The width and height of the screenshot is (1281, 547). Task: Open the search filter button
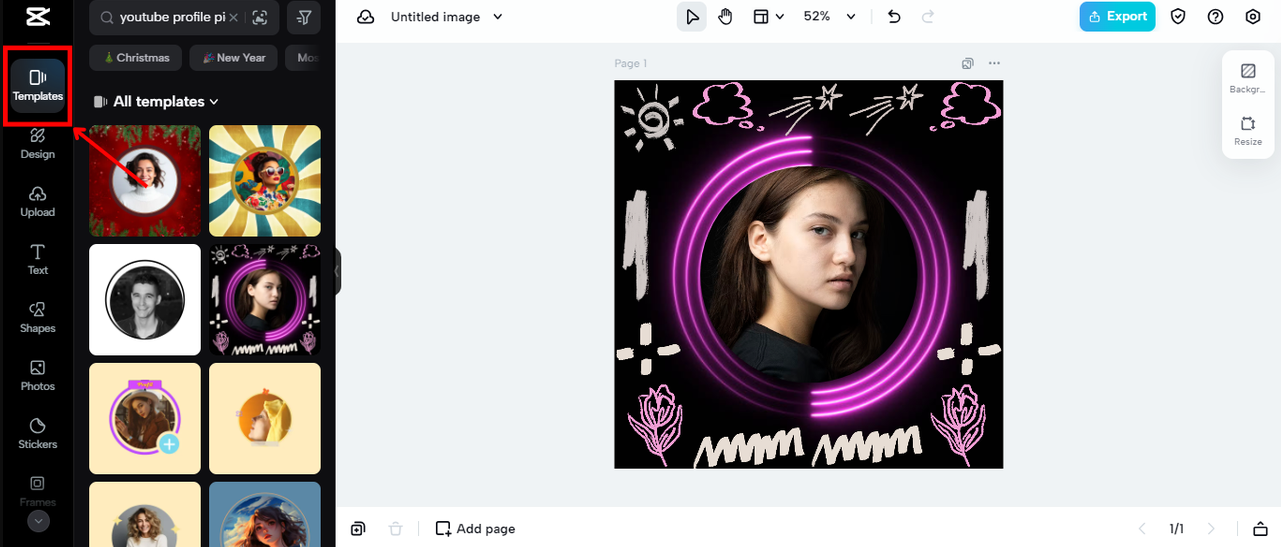coord(304,17)
